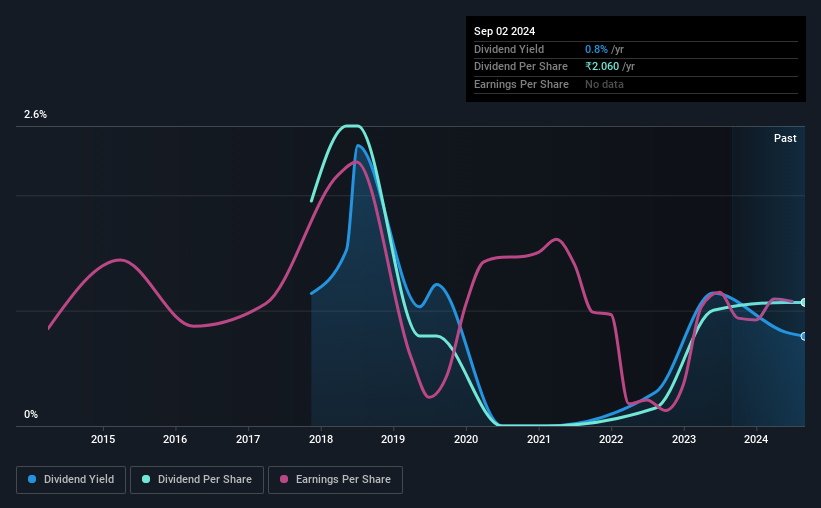Click the pink Earnings Per Share legend dot

tap(284, 479)
